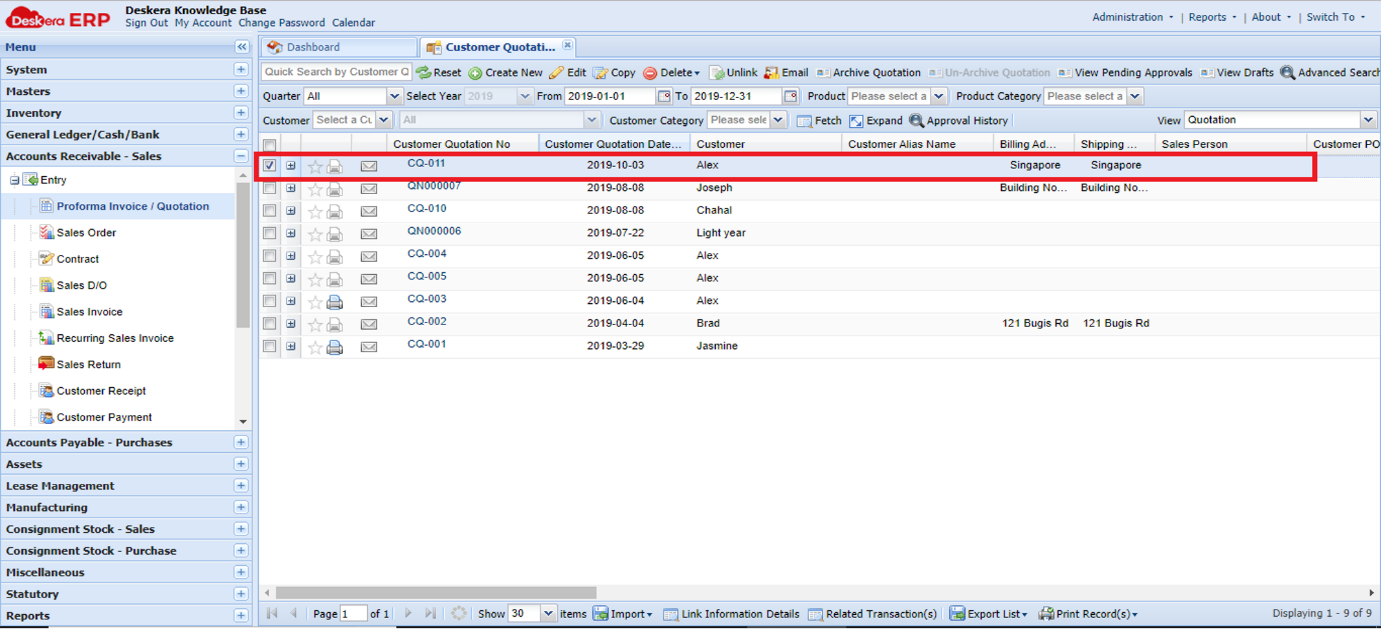This screenshot has height=629, width=1381.
Task: Open the View Quotation dropdown
Action: (x=1368, y=120)
